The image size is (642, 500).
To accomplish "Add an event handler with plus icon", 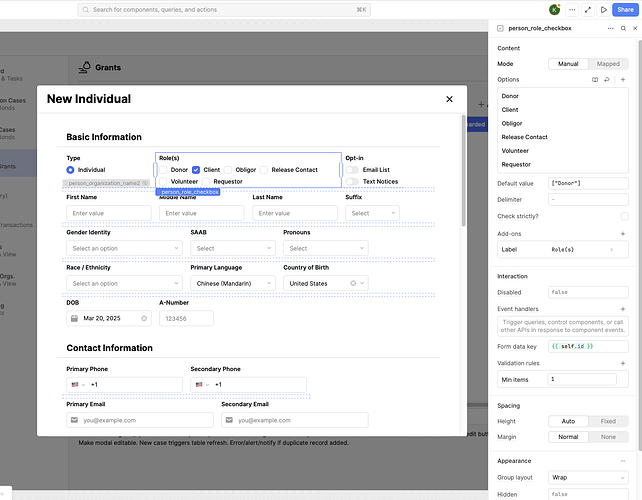I will click(x=623, y=309).
